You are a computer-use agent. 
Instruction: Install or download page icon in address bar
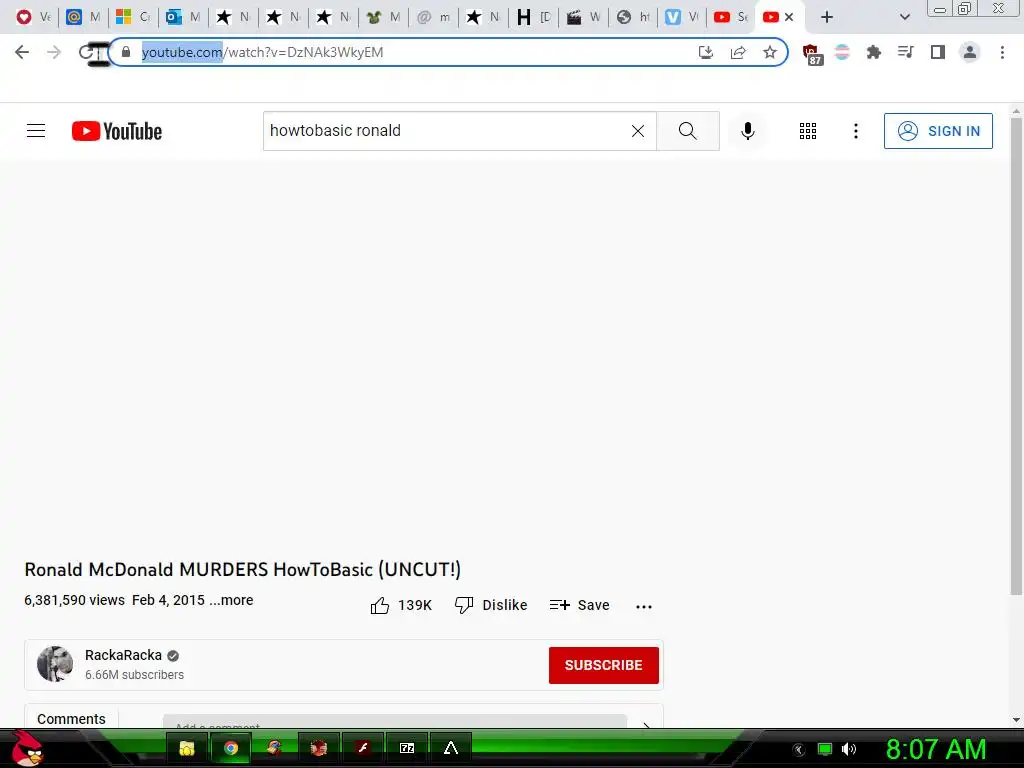706,52
